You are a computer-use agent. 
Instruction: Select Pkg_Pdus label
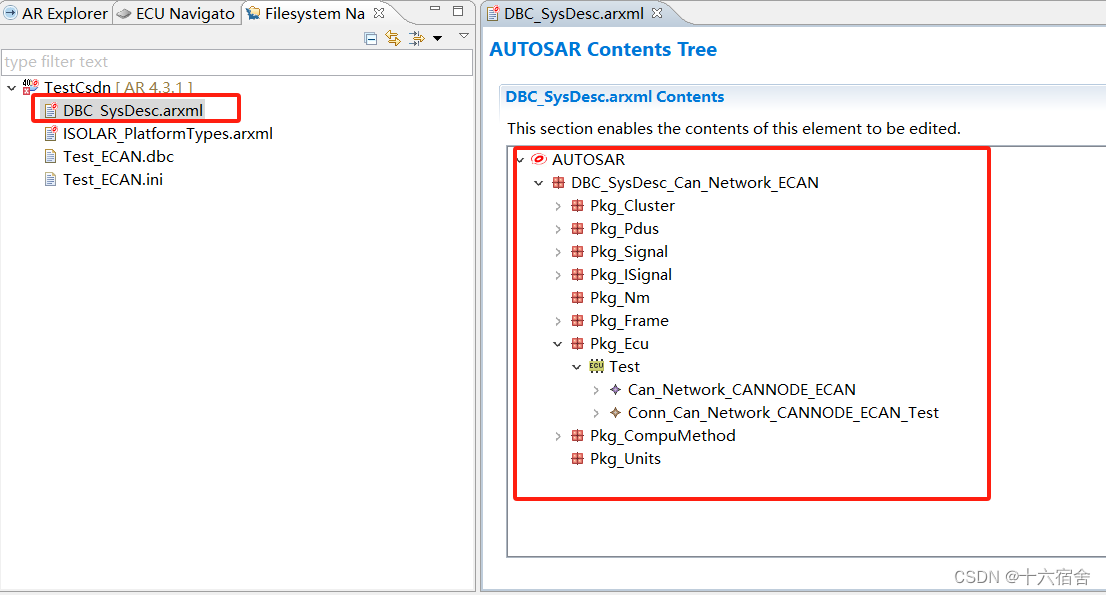tap(624, 228)
